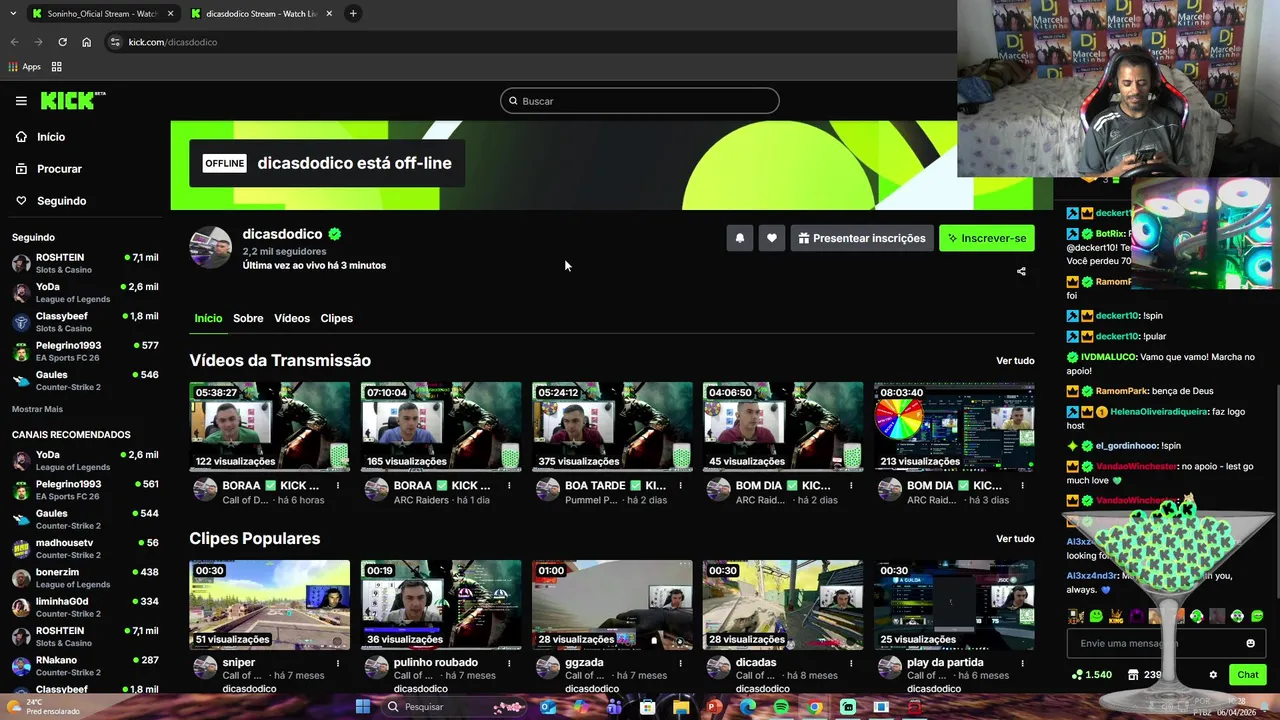Click Ver tudo for Vídeos da Transmissão
1280x720 pixels.
[1015, 361]
